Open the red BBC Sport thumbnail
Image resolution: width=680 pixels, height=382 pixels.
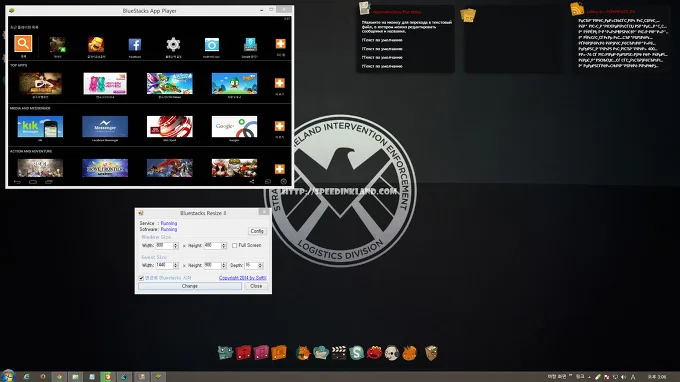click(x=170, y=127)
